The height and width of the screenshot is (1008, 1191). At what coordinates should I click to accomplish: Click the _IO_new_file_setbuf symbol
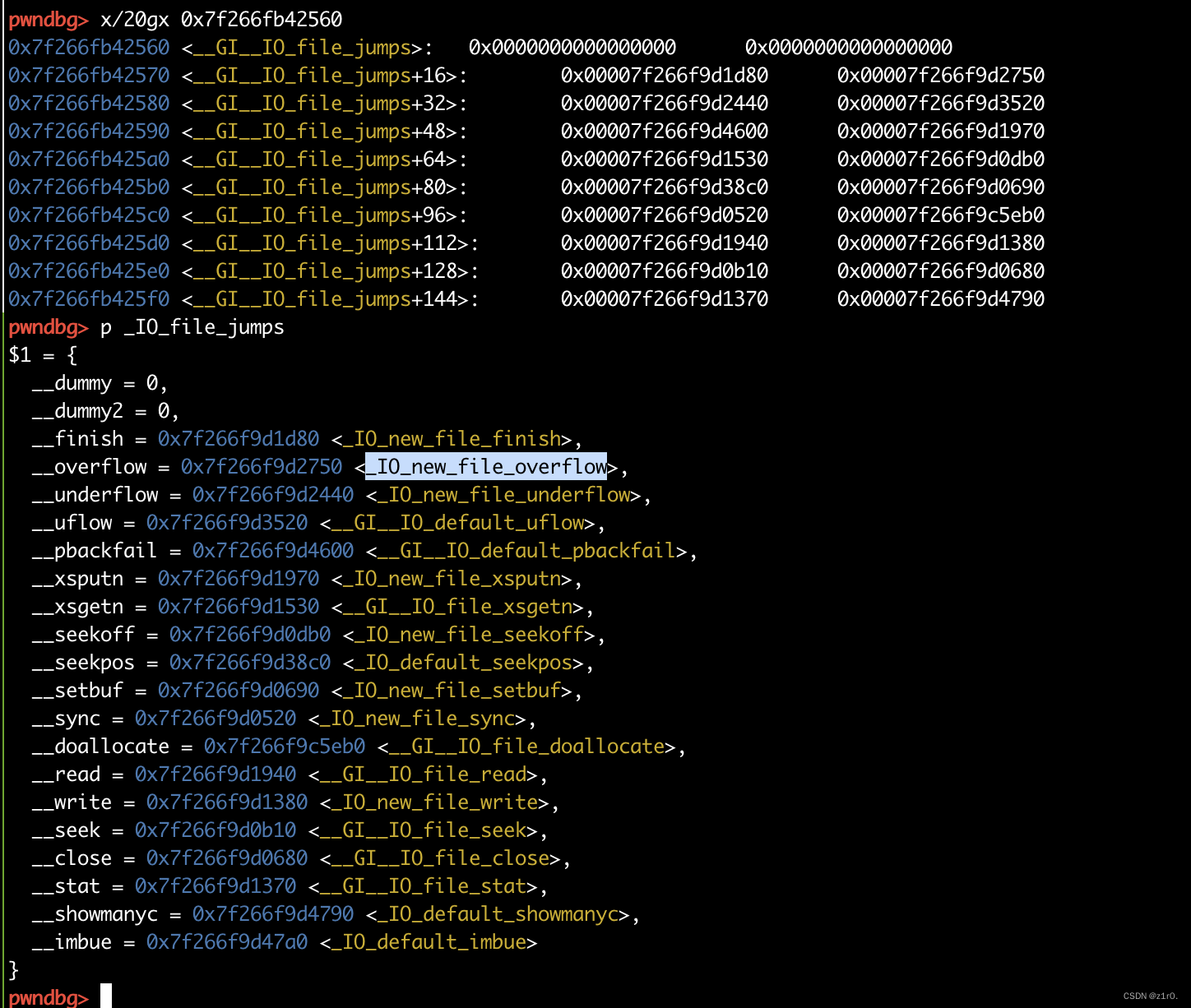[x=457, y=690]
